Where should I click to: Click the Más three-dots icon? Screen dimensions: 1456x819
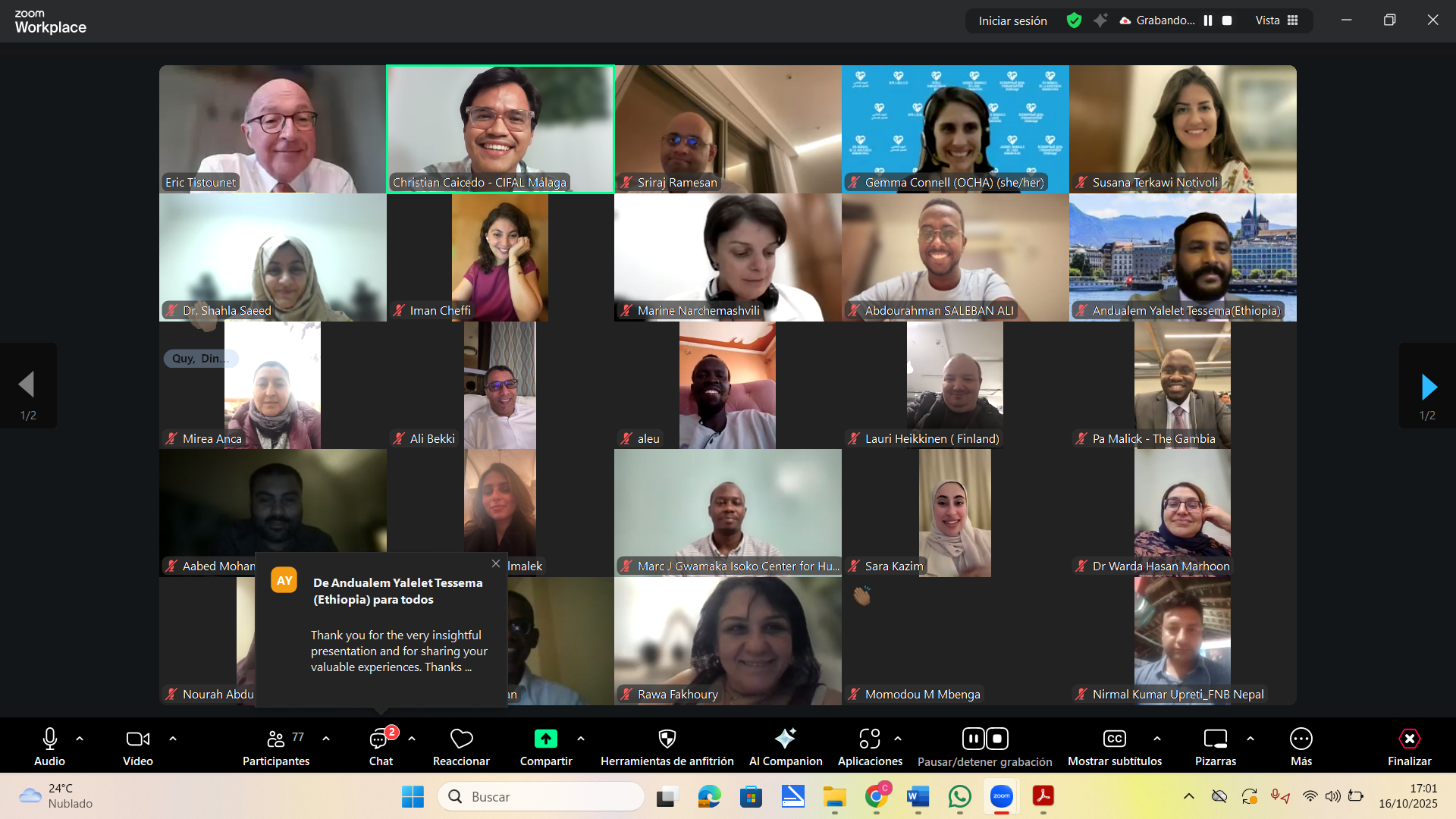pos(1301,739)
